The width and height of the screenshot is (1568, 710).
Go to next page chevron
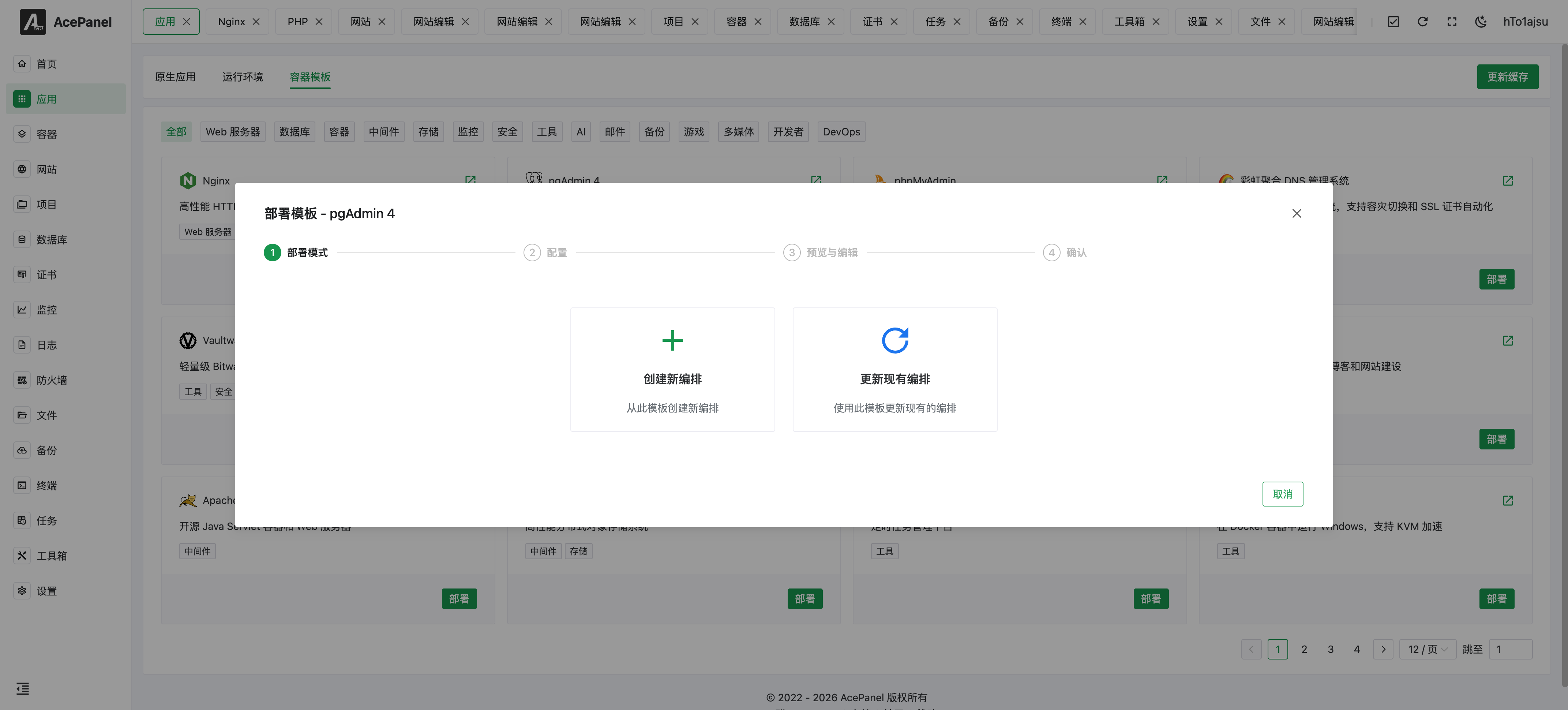(1383, 649)
